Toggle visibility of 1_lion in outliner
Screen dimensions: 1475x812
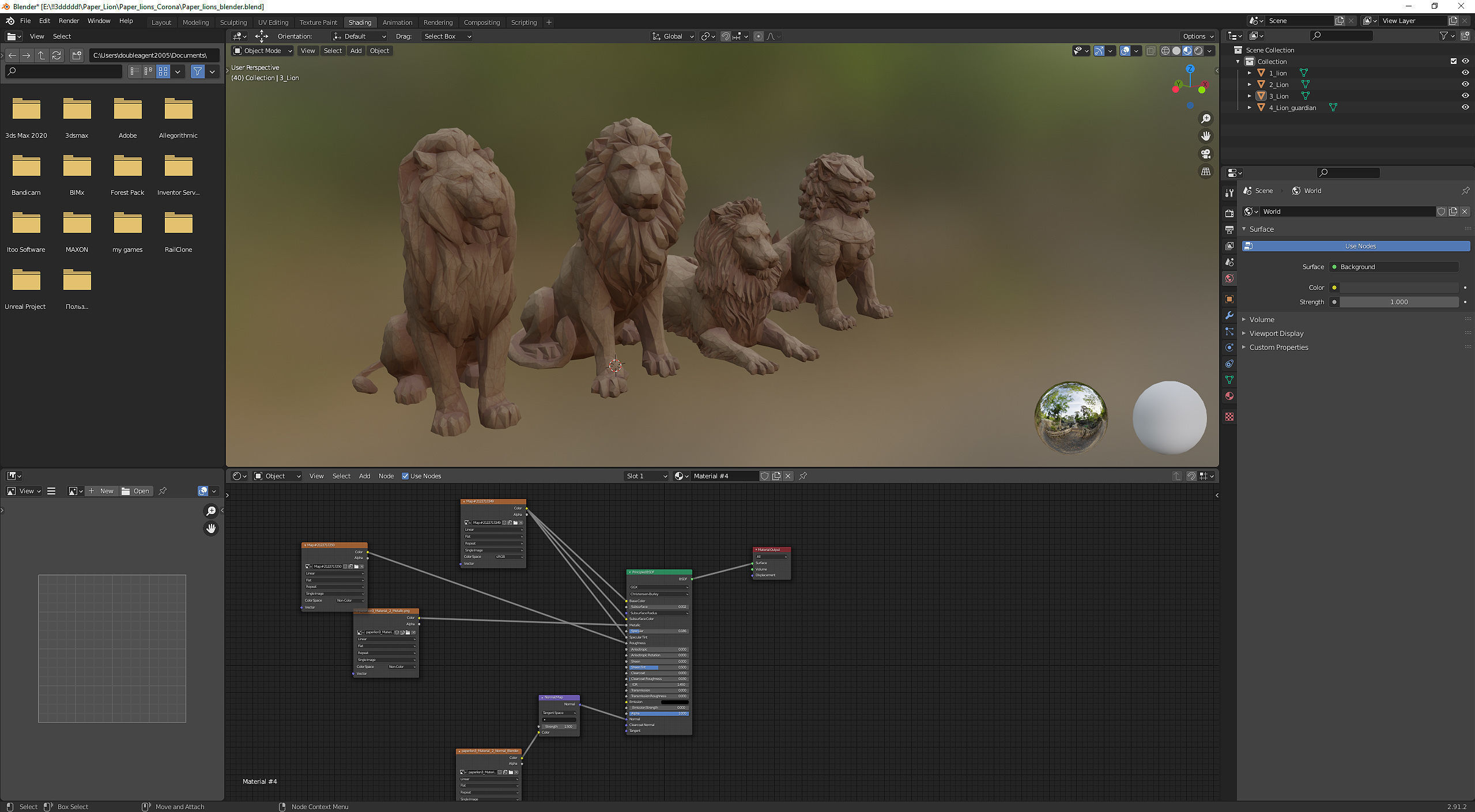pyautogui.click(x=1465, y=73)
